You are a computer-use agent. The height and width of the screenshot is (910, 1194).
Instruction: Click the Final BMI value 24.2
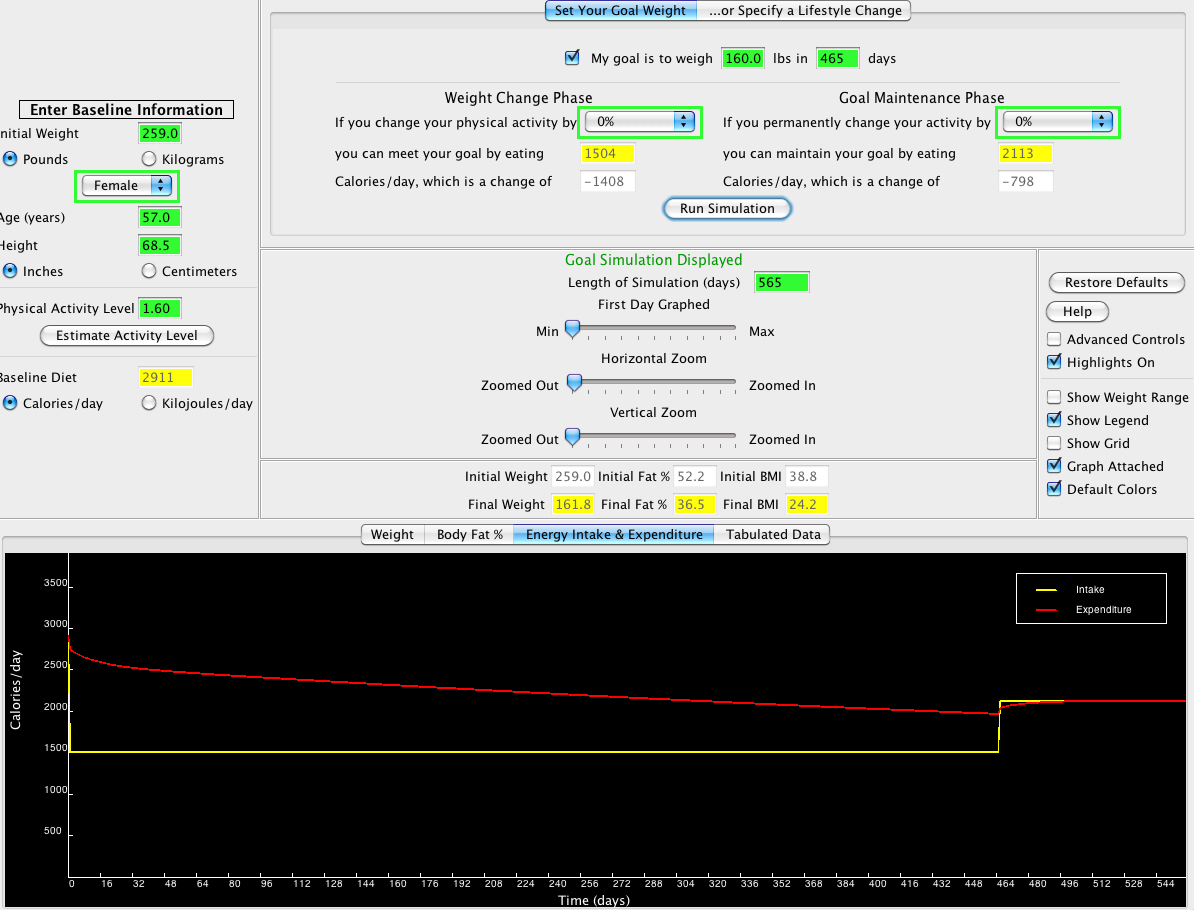click(x=806, y=504)
